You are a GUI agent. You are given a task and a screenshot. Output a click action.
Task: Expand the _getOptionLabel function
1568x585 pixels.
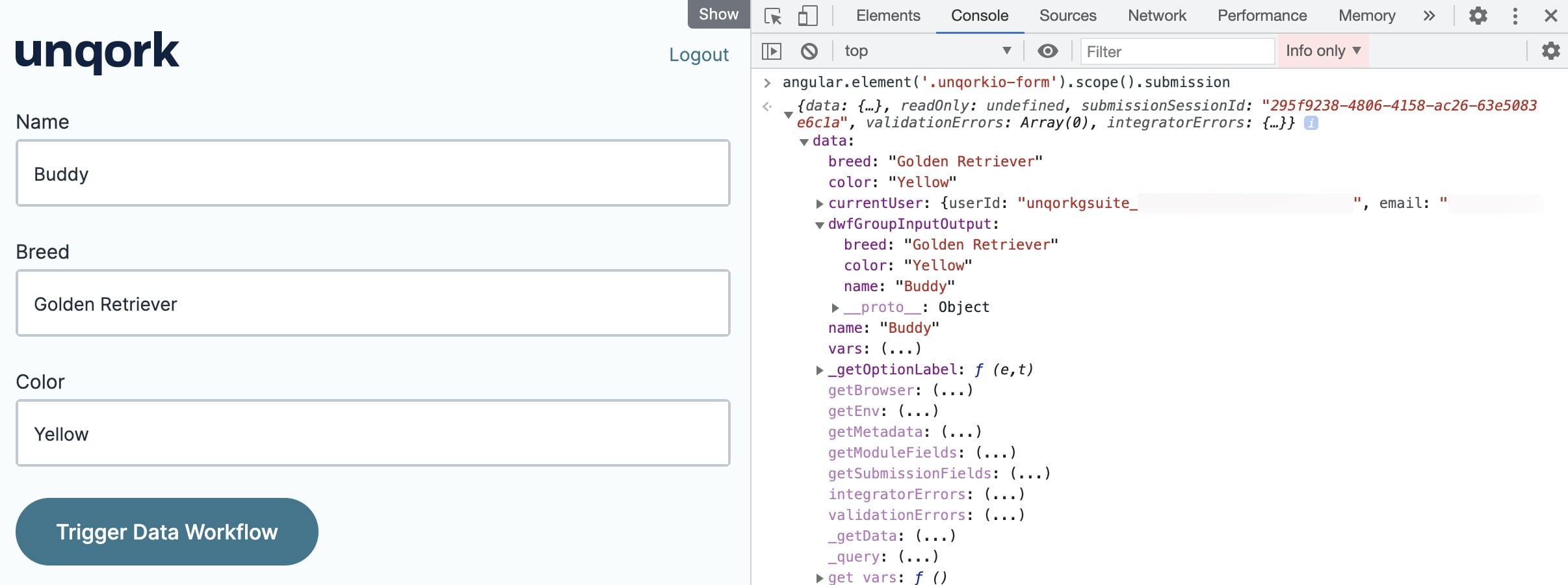[x=820, y=370]
